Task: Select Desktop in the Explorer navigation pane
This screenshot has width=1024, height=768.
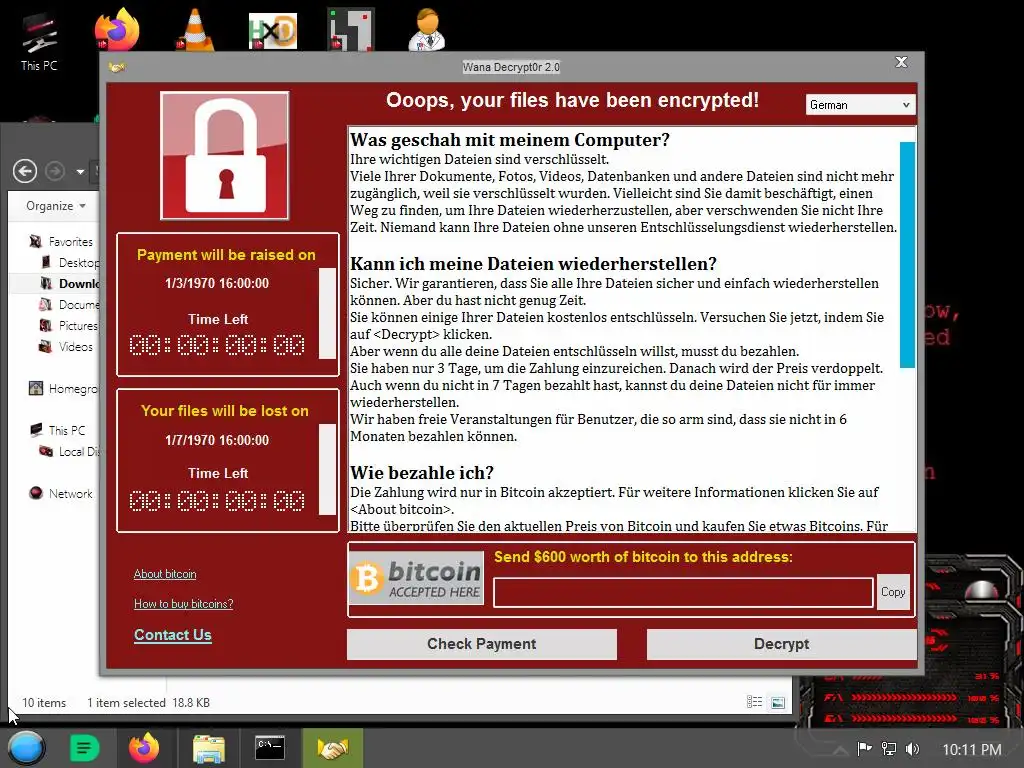Action: pyautogui.click(x=70, y=263)
